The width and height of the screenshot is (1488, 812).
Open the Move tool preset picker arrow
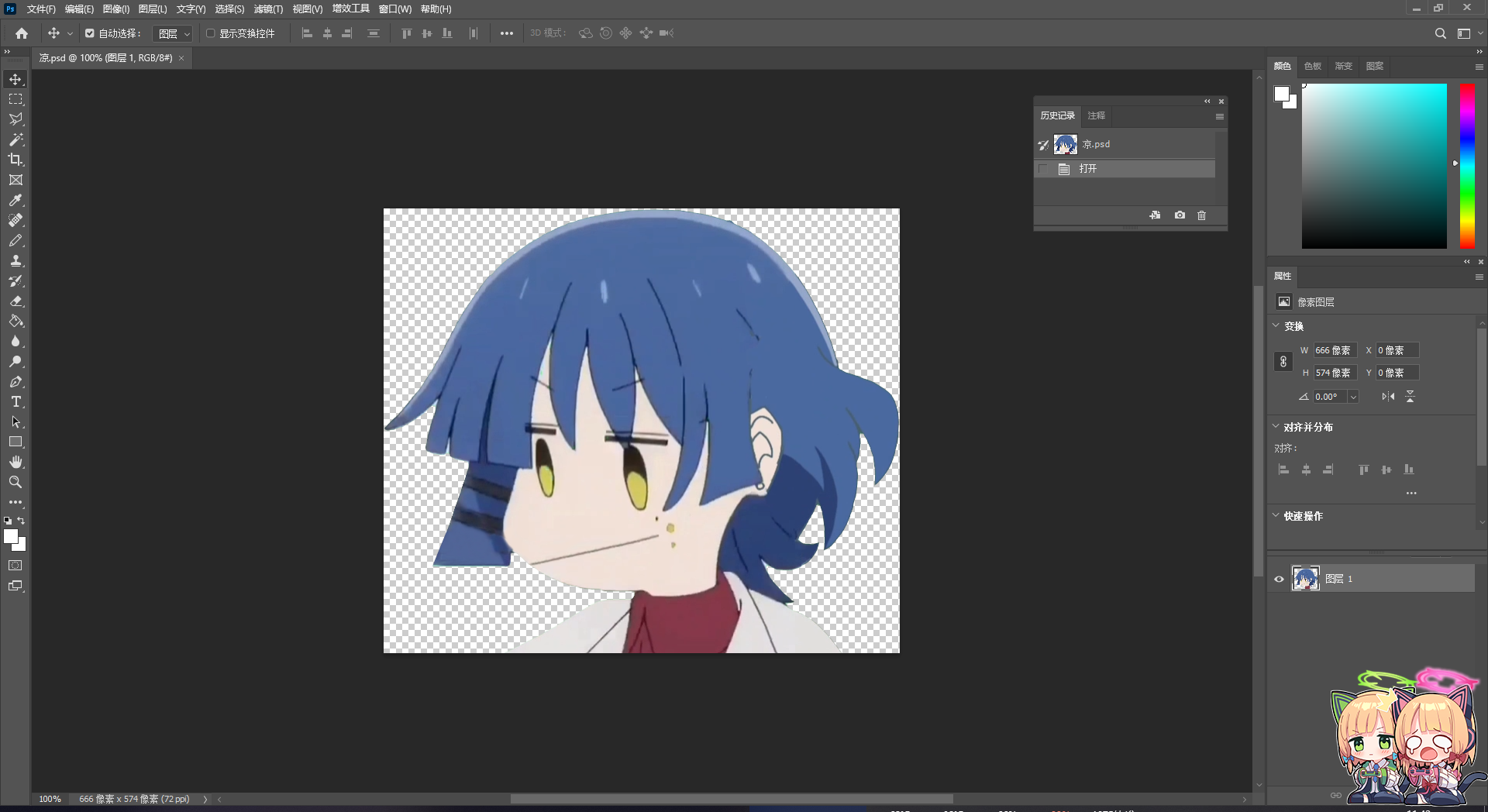[70, 33]
